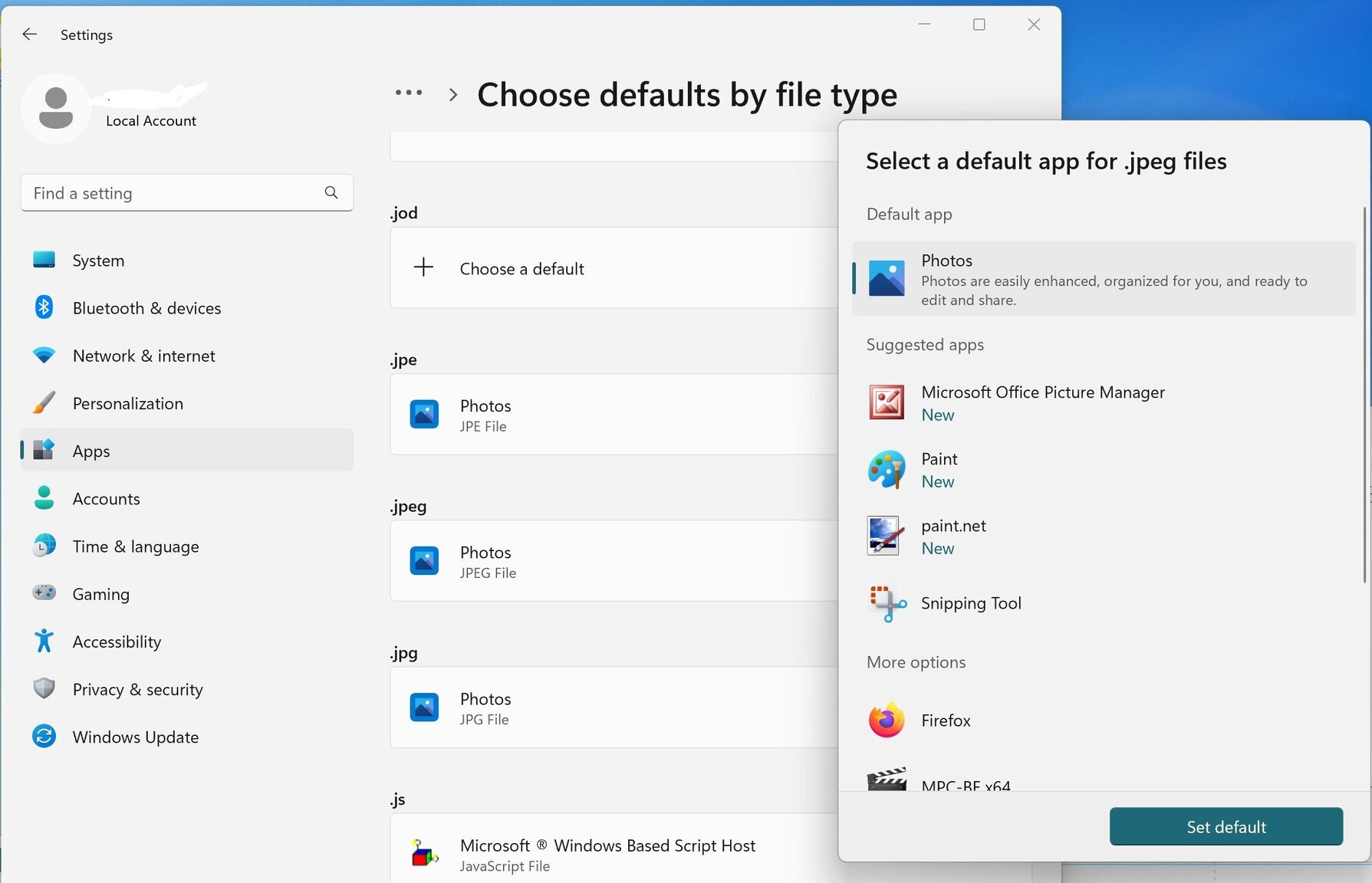
Task: Click the Apps sidebar icon
Action: 44,450
